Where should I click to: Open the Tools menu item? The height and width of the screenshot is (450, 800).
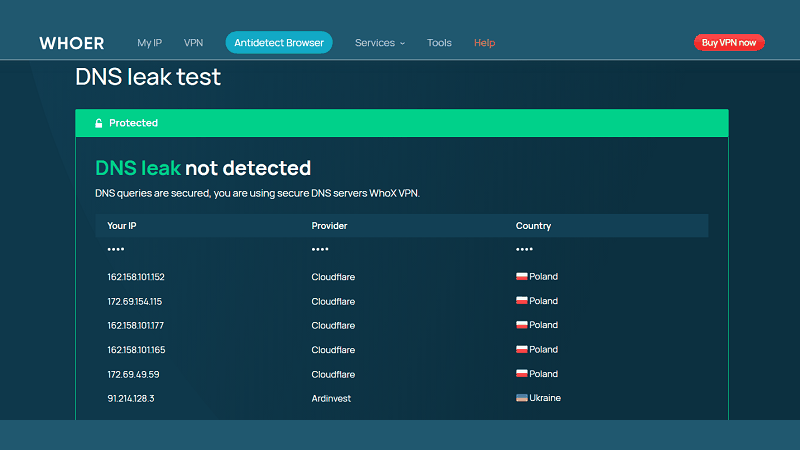click(439, 43)
